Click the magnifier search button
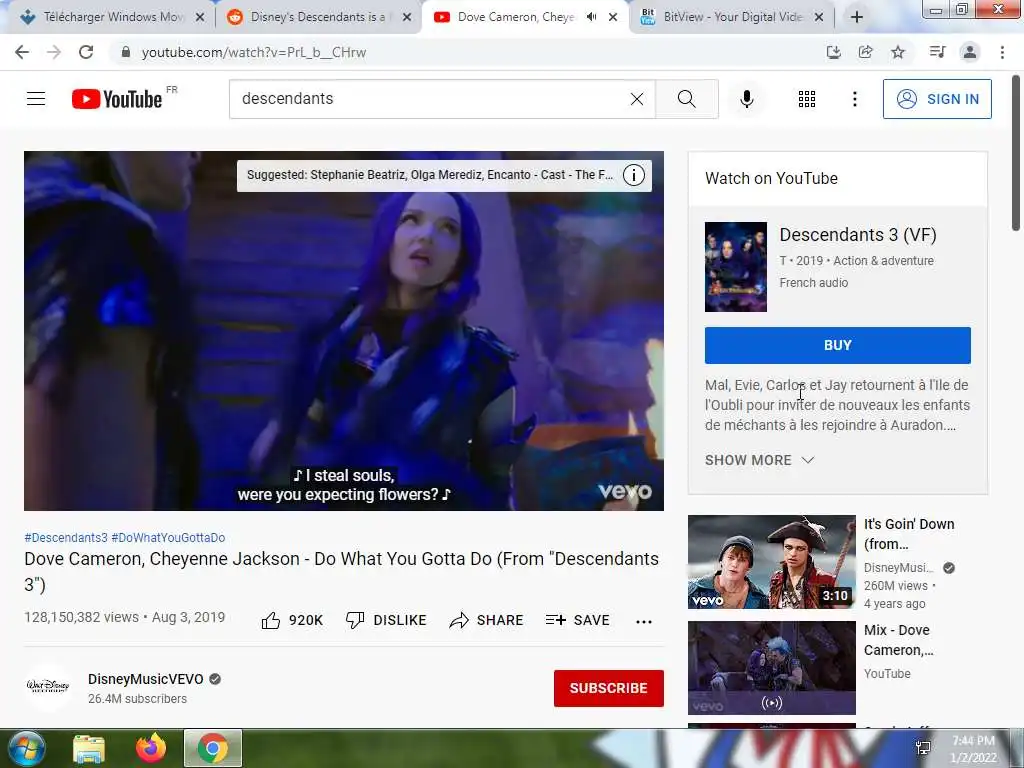 point(686,99)
